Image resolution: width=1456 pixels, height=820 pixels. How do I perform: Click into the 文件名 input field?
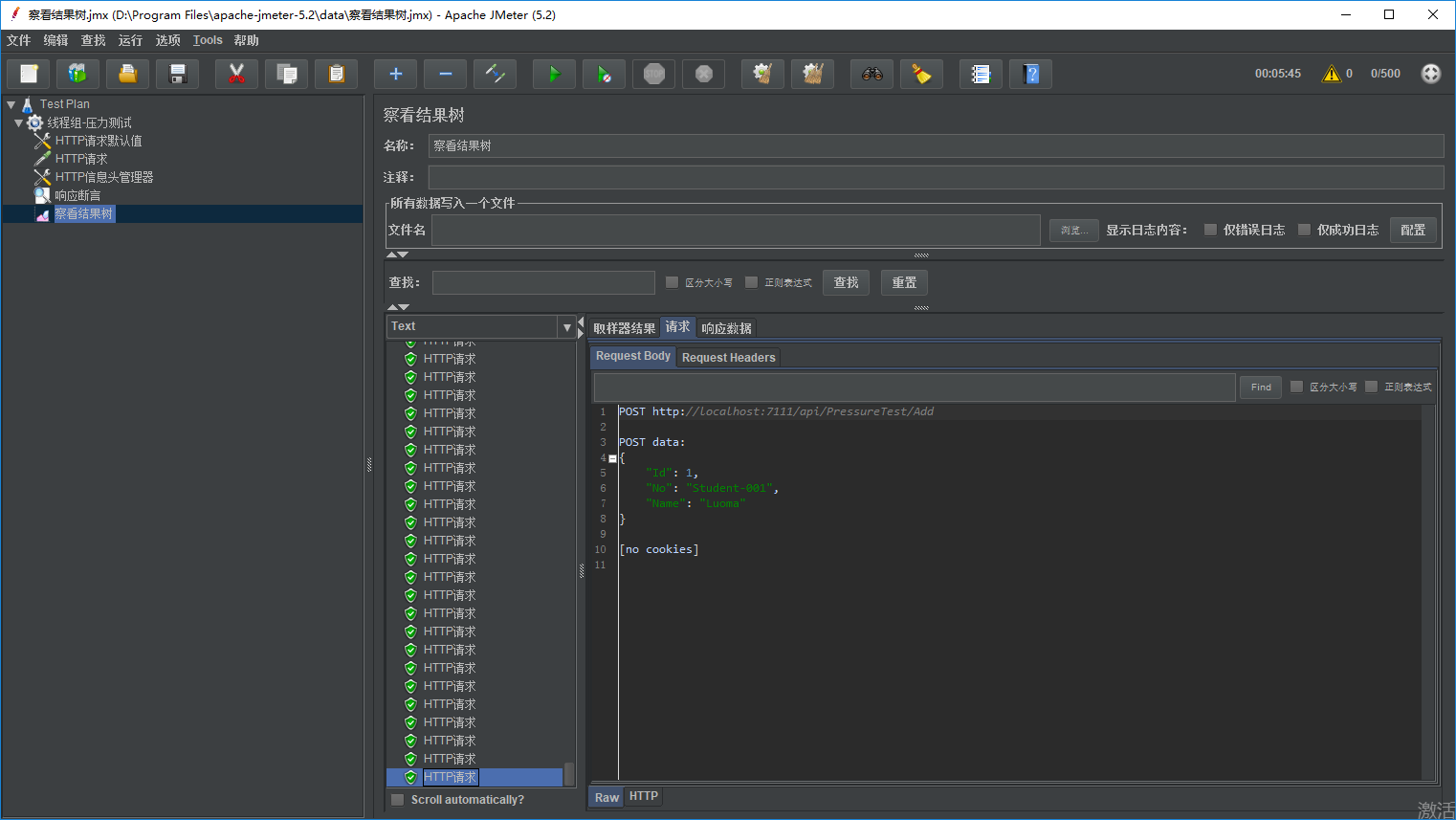point(736,230)
